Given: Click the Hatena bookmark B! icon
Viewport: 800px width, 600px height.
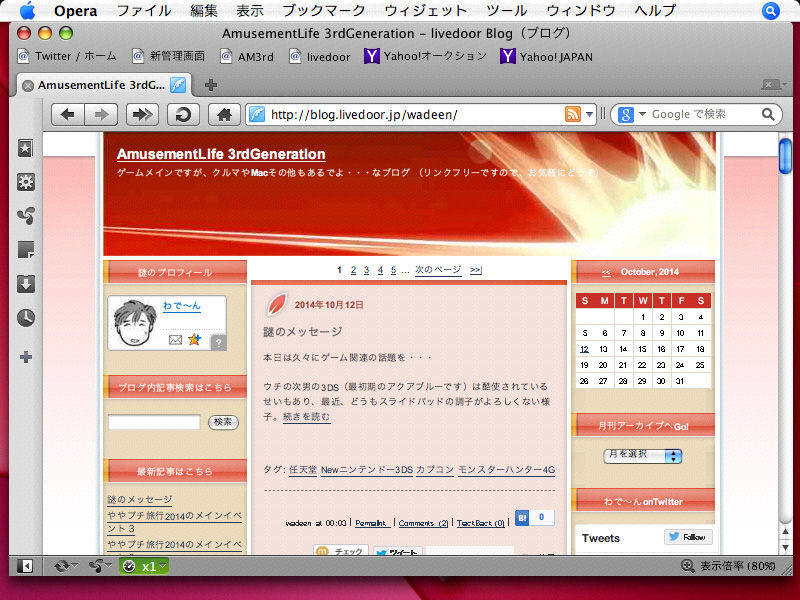Looking at the screenshot, I should click(522, 517).
